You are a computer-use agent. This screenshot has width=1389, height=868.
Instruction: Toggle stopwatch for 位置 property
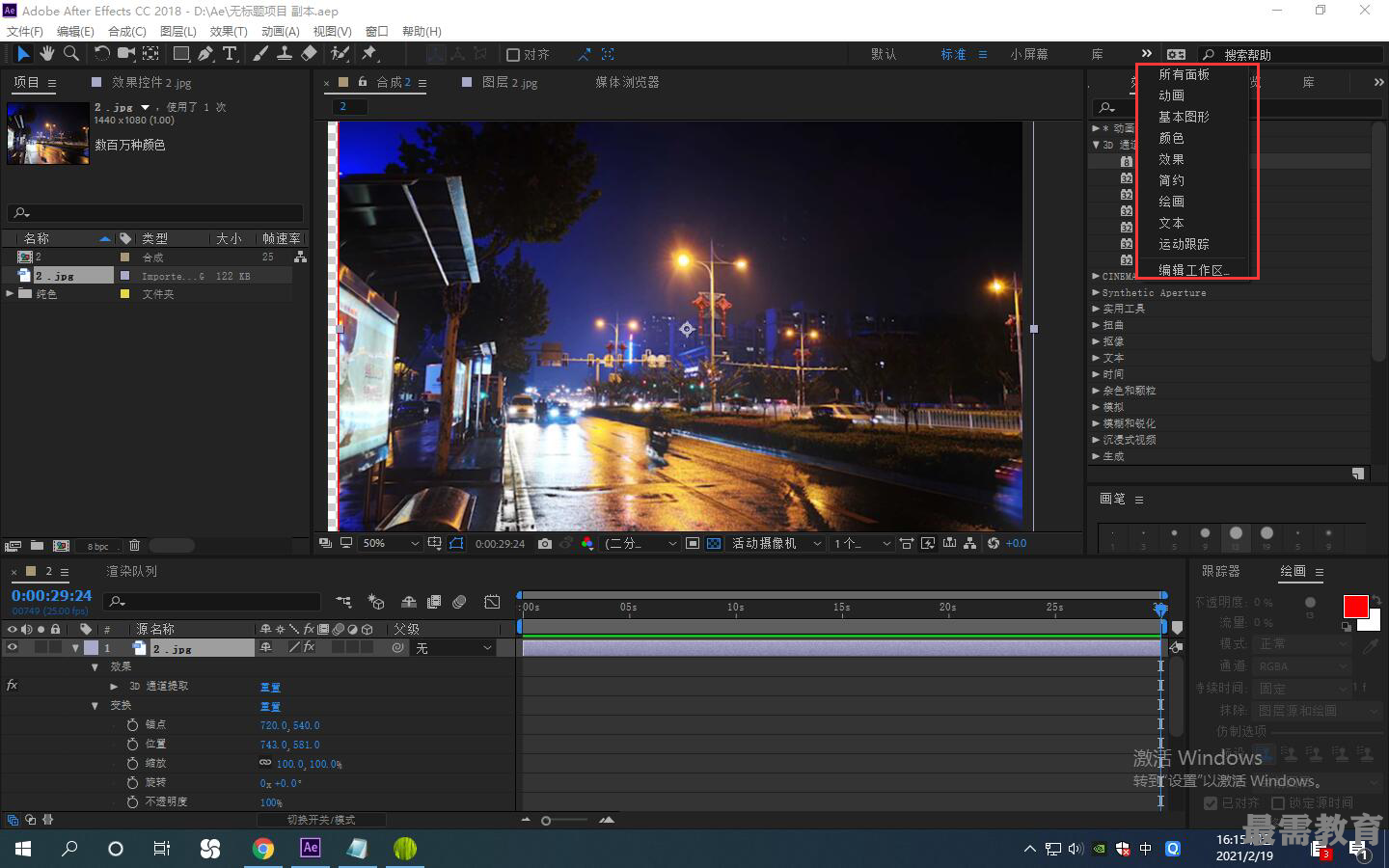tap(132, 744)
